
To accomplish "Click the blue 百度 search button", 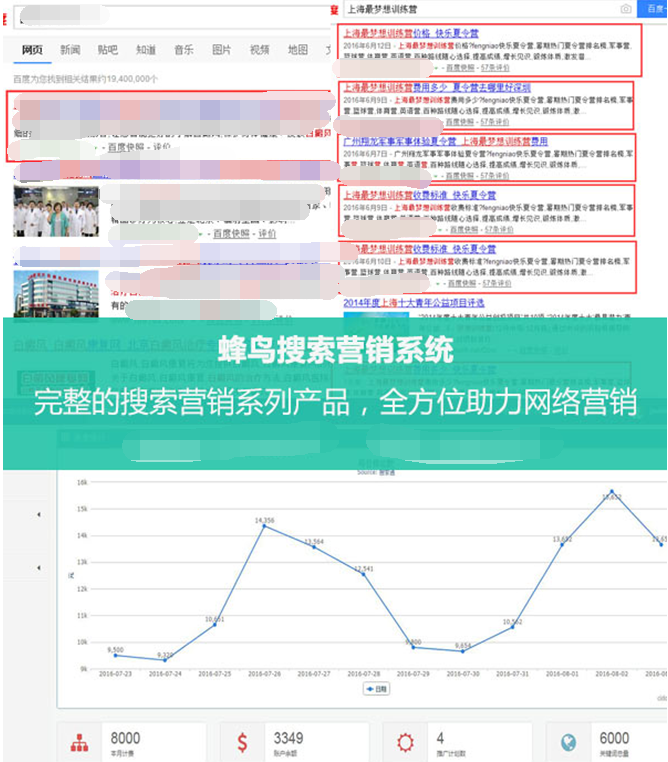I will (652, 9).
